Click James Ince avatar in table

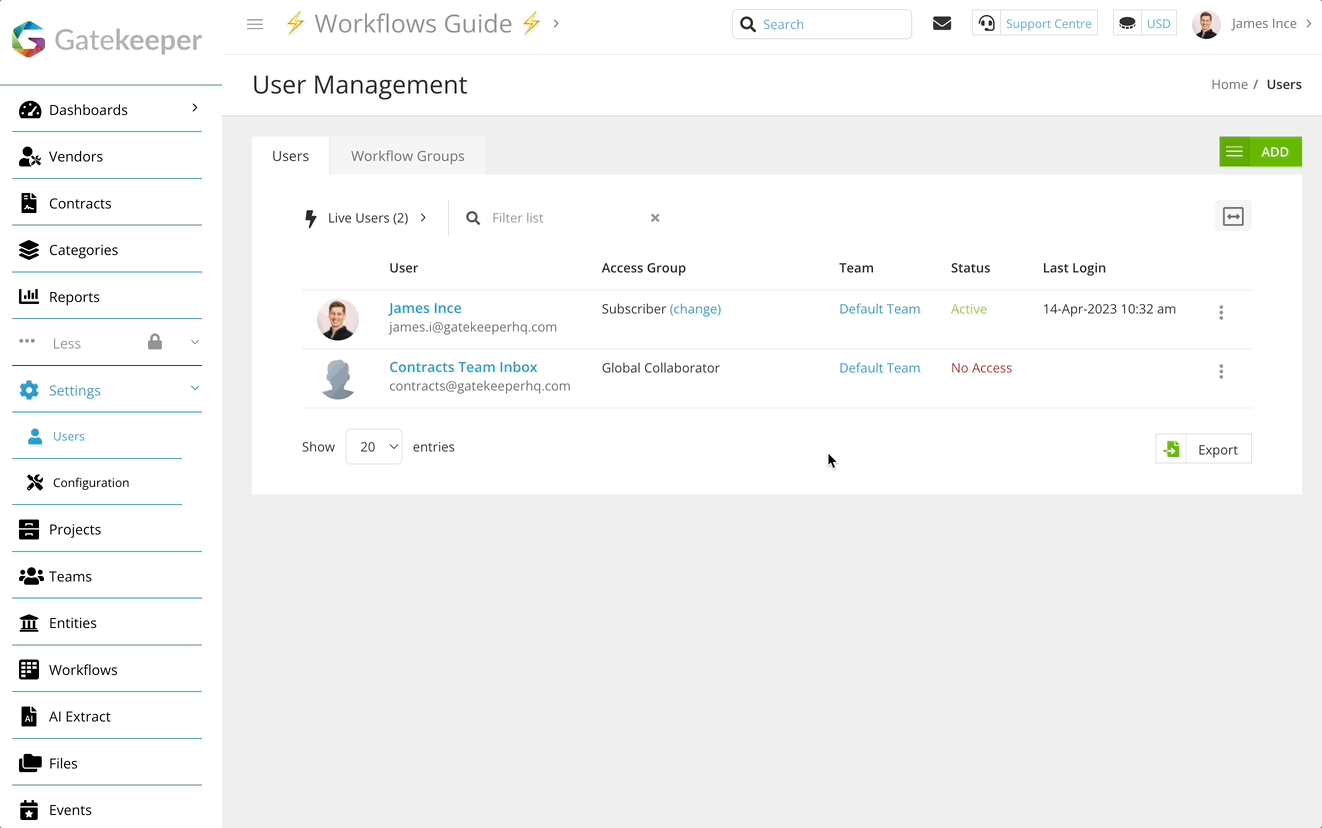click(x=338, y=320)
